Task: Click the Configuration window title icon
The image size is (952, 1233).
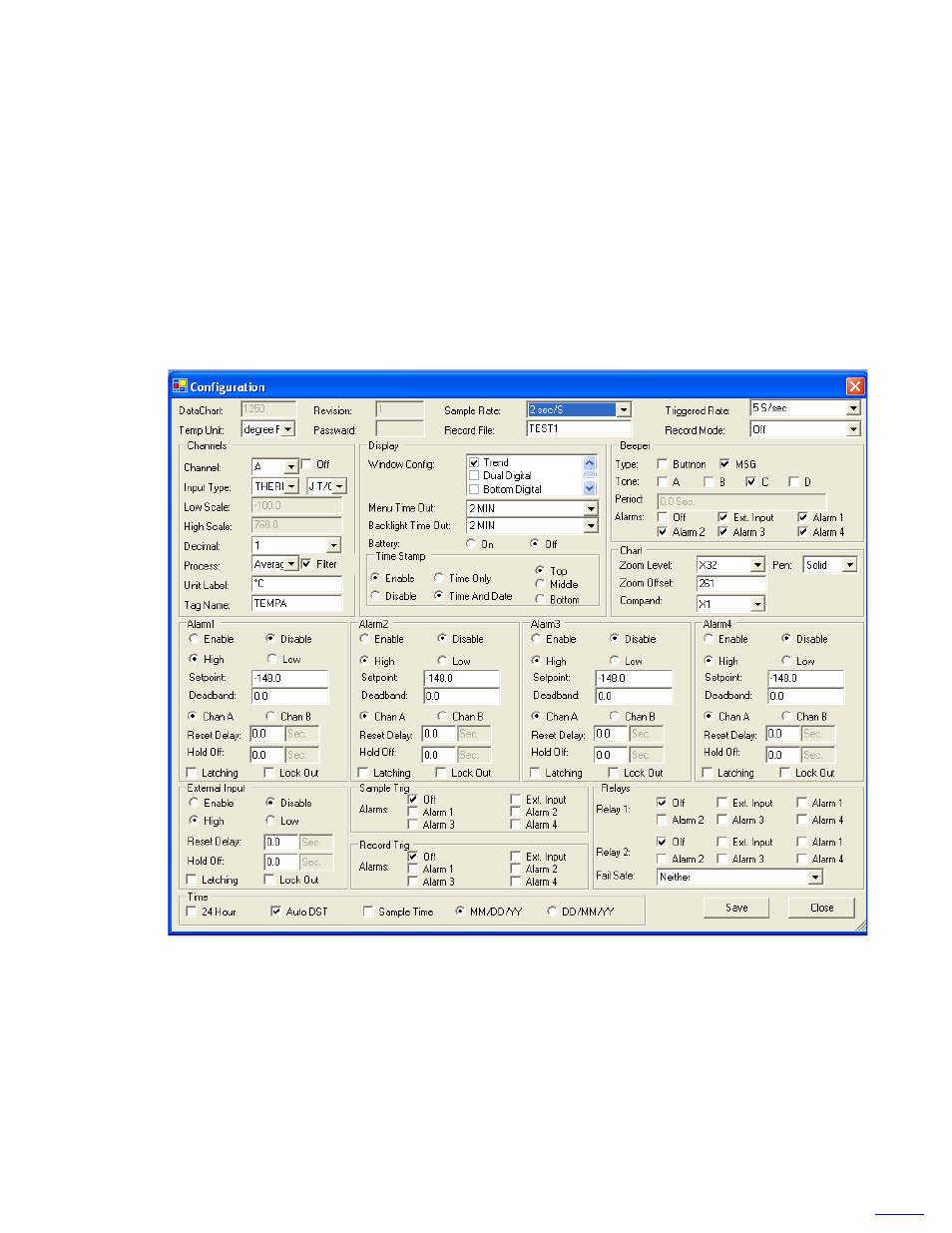Action: [x=180, y=386]
